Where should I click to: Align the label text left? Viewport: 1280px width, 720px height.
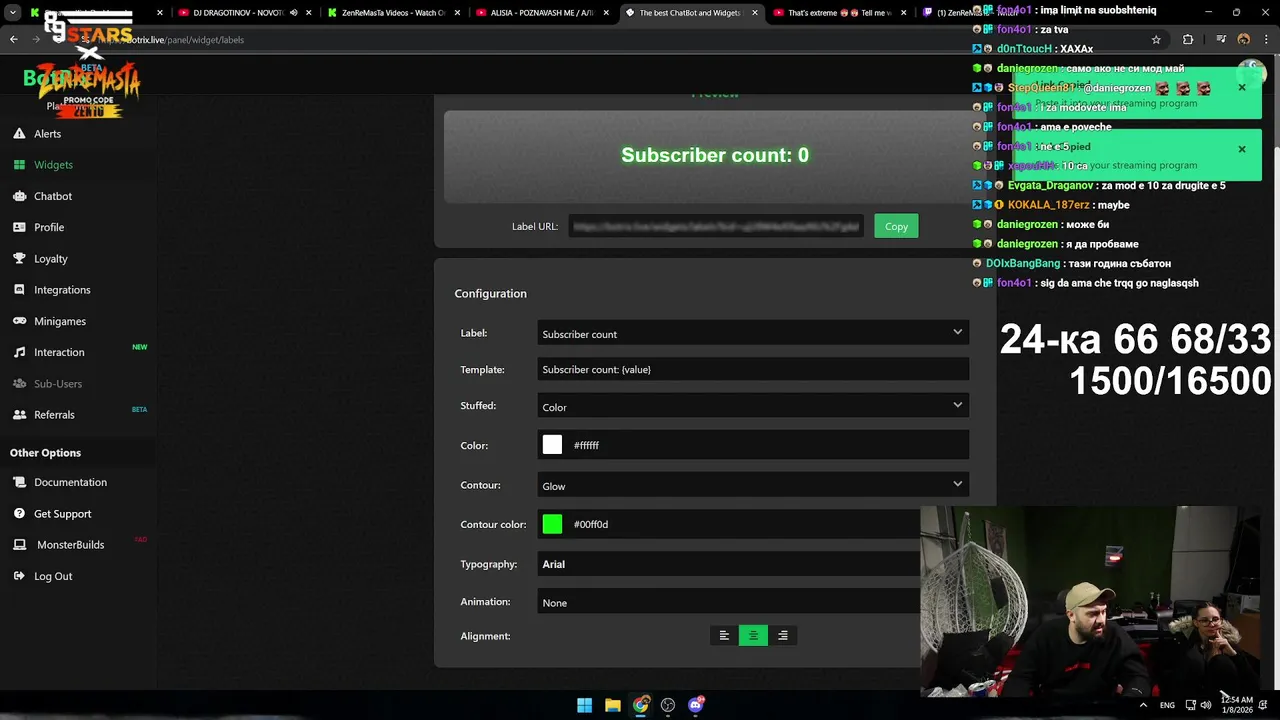tap(724, 635)
